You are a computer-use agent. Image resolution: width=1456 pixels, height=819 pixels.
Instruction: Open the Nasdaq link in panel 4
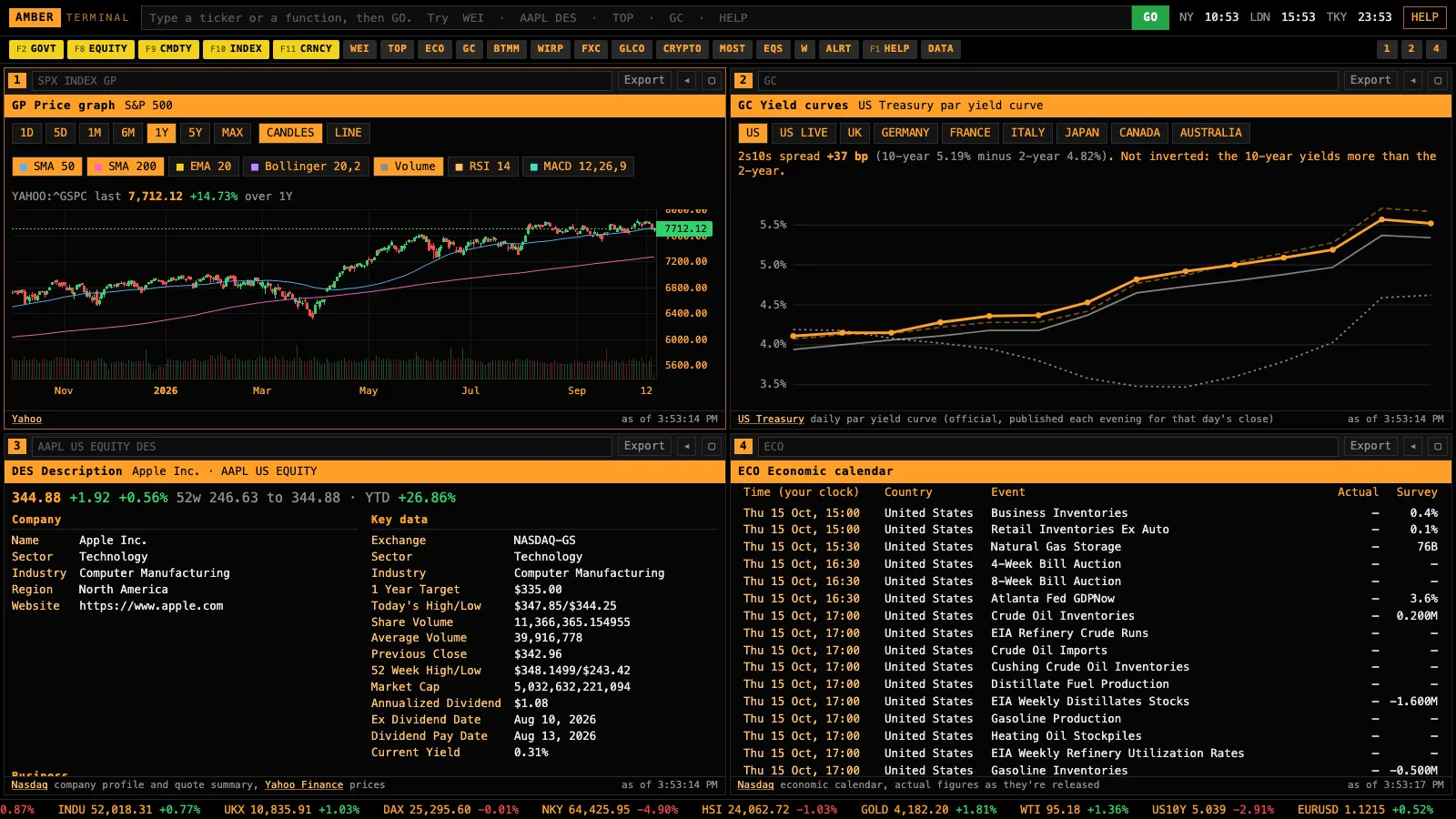click(755, 784)
